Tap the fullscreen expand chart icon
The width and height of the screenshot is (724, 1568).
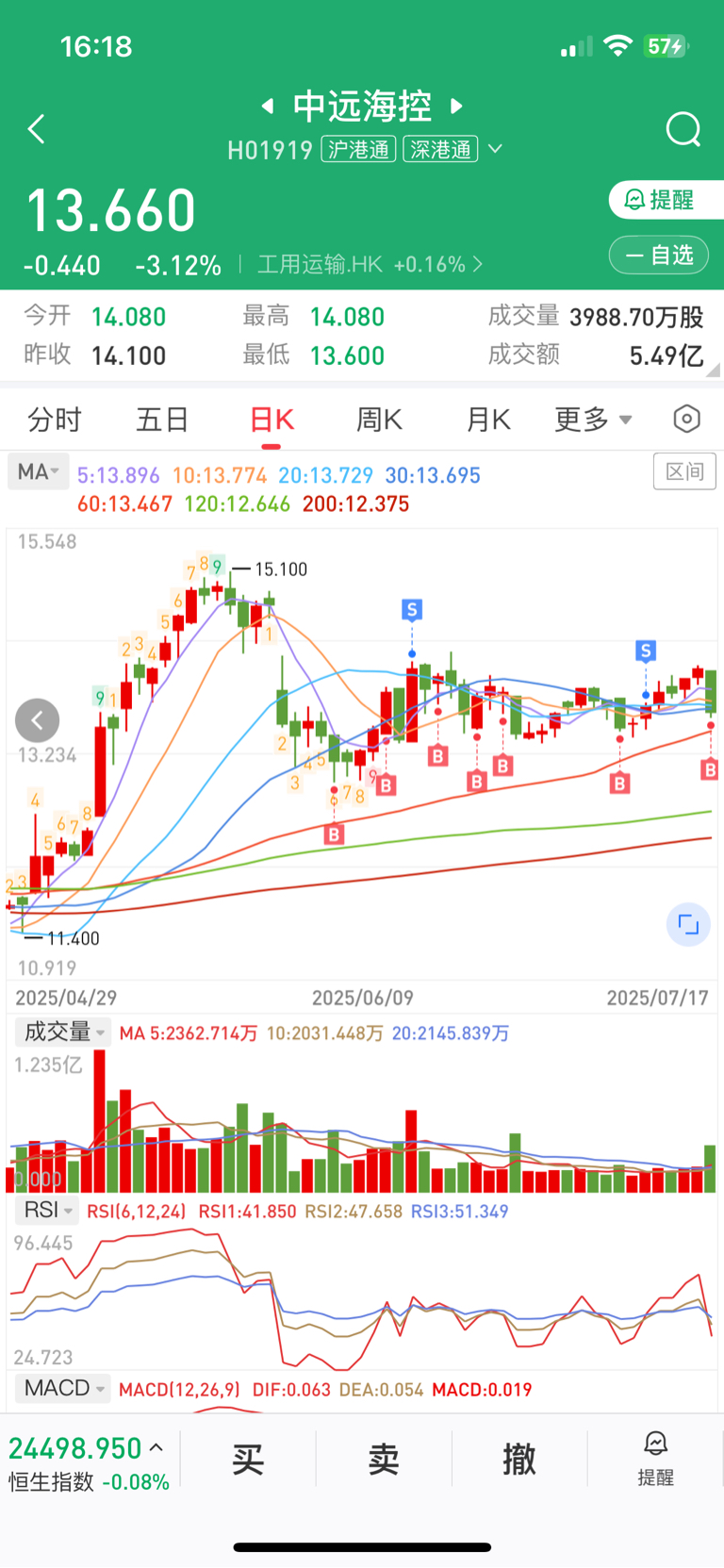[x=688, y=924]
